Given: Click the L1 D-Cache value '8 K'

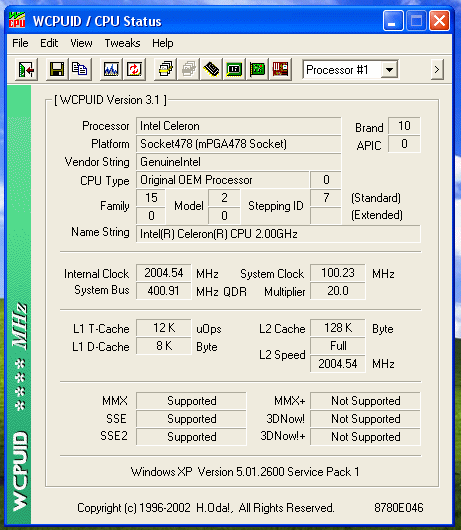Looking at the screenshot, I should 164,346.
